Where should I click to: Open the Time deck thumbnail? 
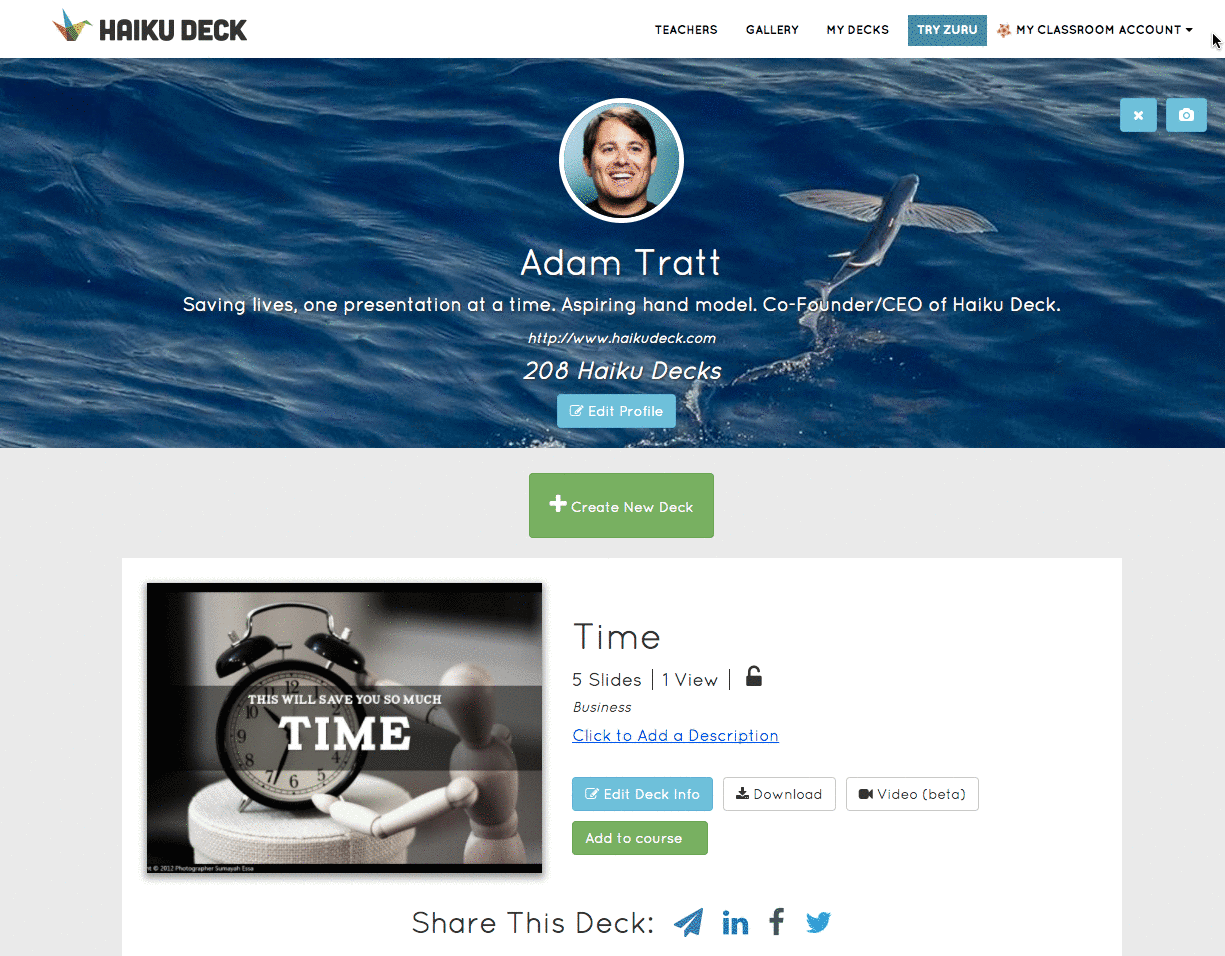coord(344,728)
